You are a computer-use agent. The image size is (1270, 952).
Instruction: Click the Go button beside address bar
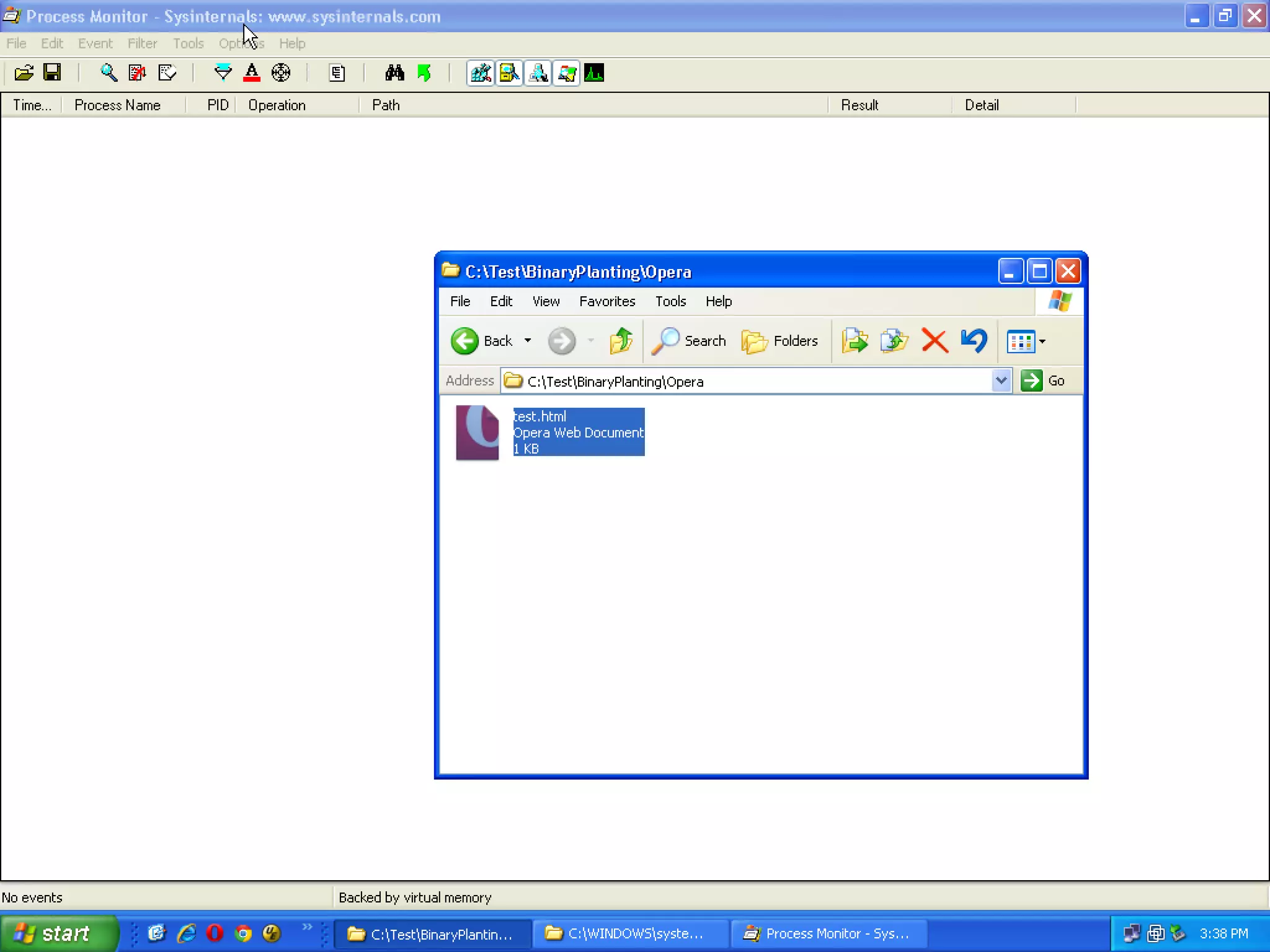point(1044,381)
